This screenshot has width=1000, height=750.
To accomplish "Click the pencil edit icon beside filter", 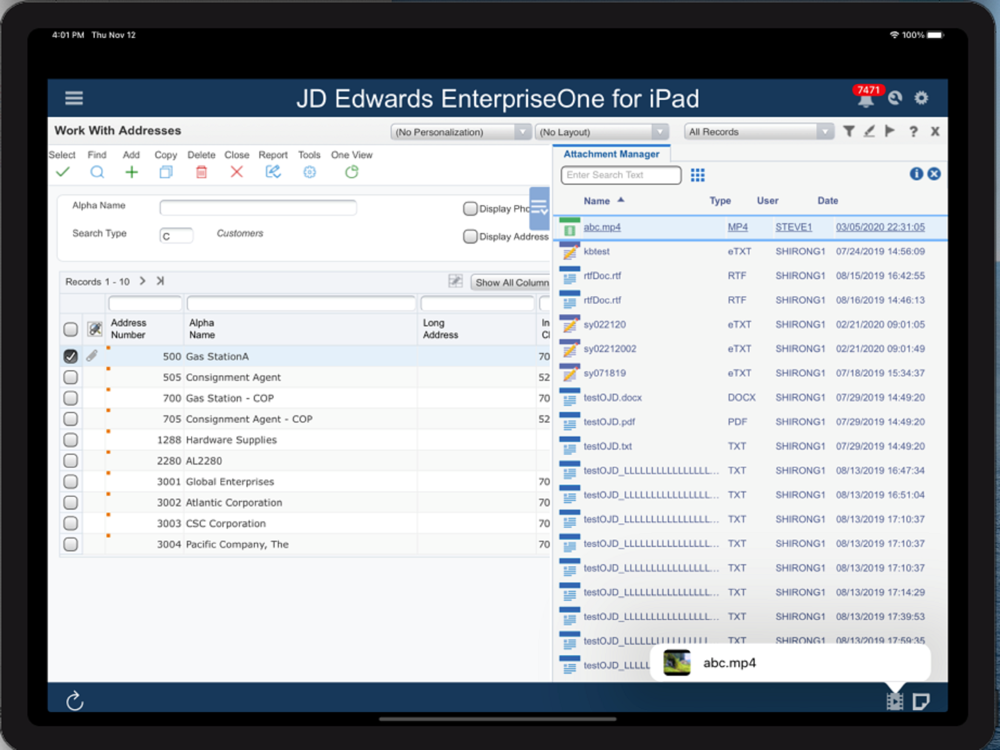I will pos(869,131).
